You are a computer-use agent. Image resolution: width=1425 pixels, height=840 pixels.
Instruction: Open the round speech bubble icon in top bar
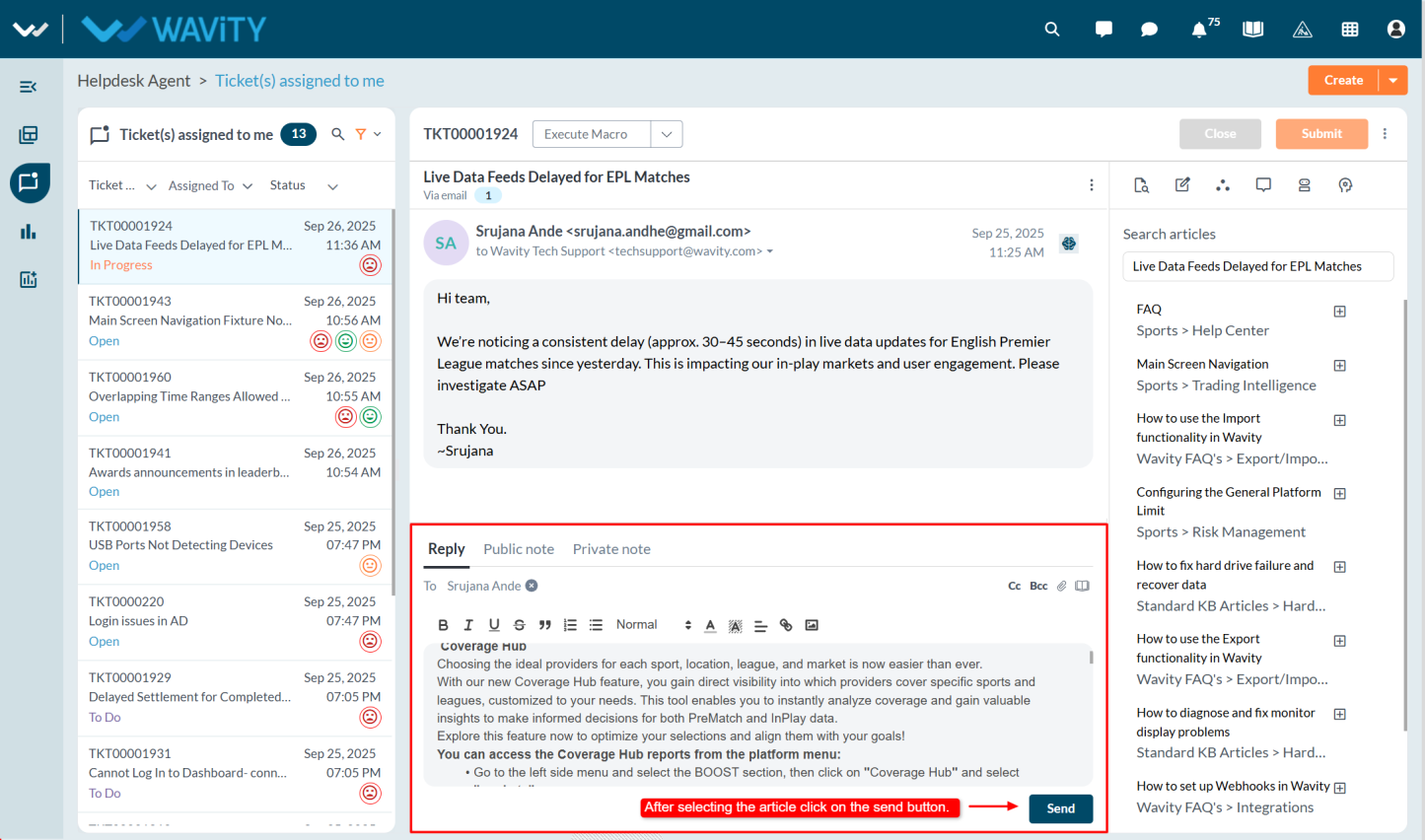point(1149,30)
